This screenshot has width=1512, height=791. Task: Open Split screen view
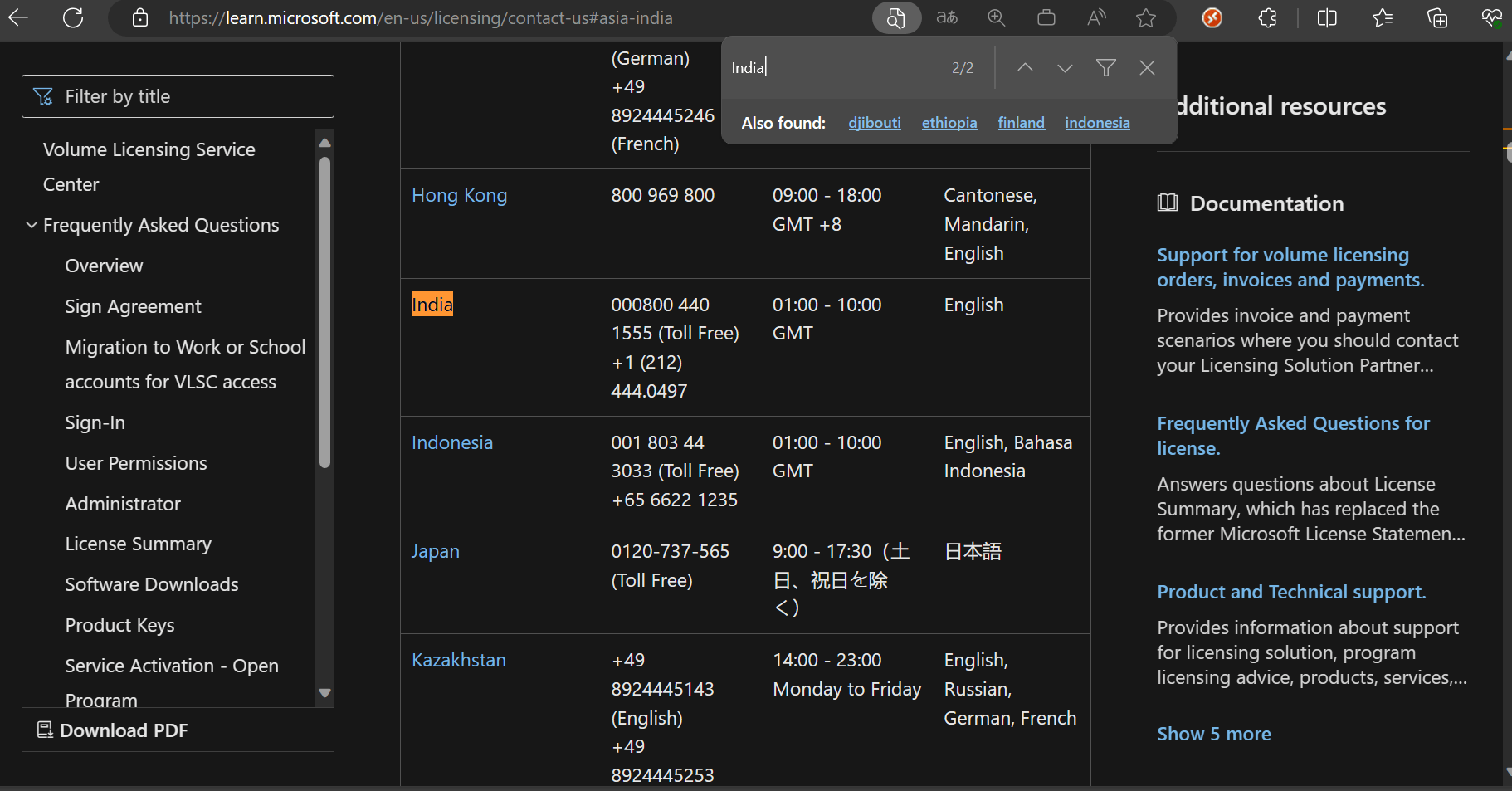[1327, 17]
